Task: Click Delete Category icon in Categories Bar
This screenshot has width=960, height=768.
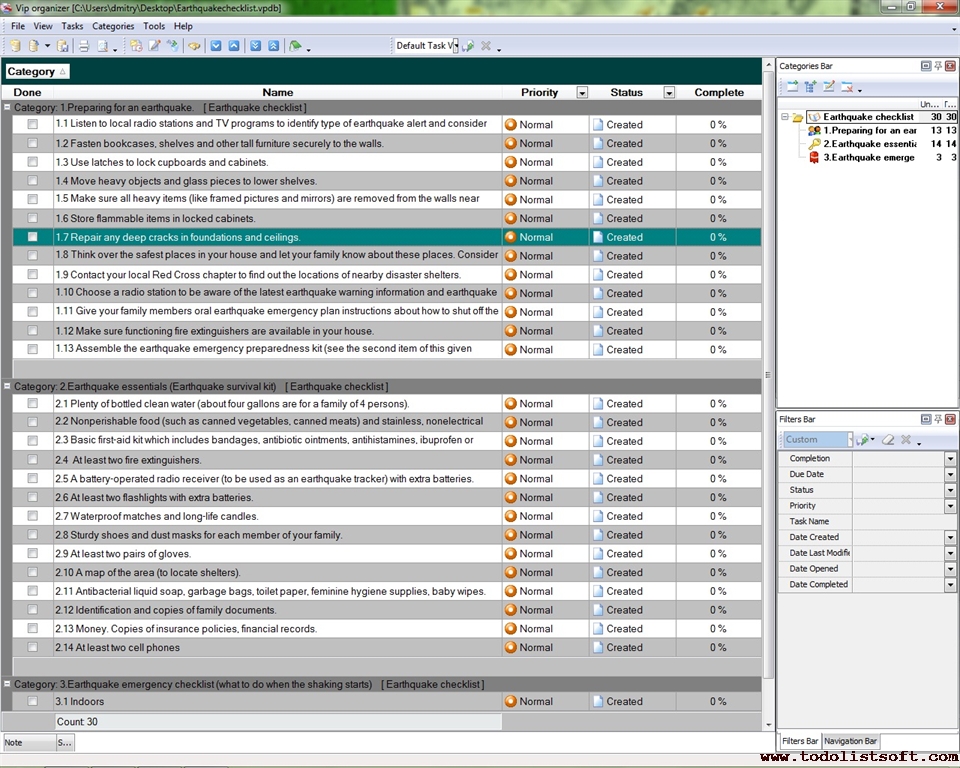Action: click(847, 87)
